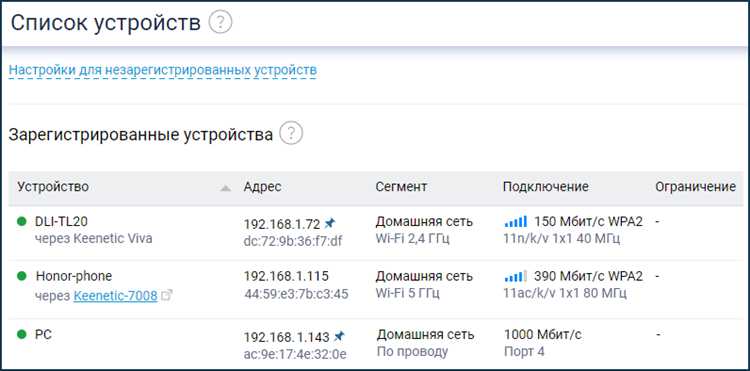Click Домашняя сеть in Honor-phone row
The image size is (750, 371).
coord(424,276)
